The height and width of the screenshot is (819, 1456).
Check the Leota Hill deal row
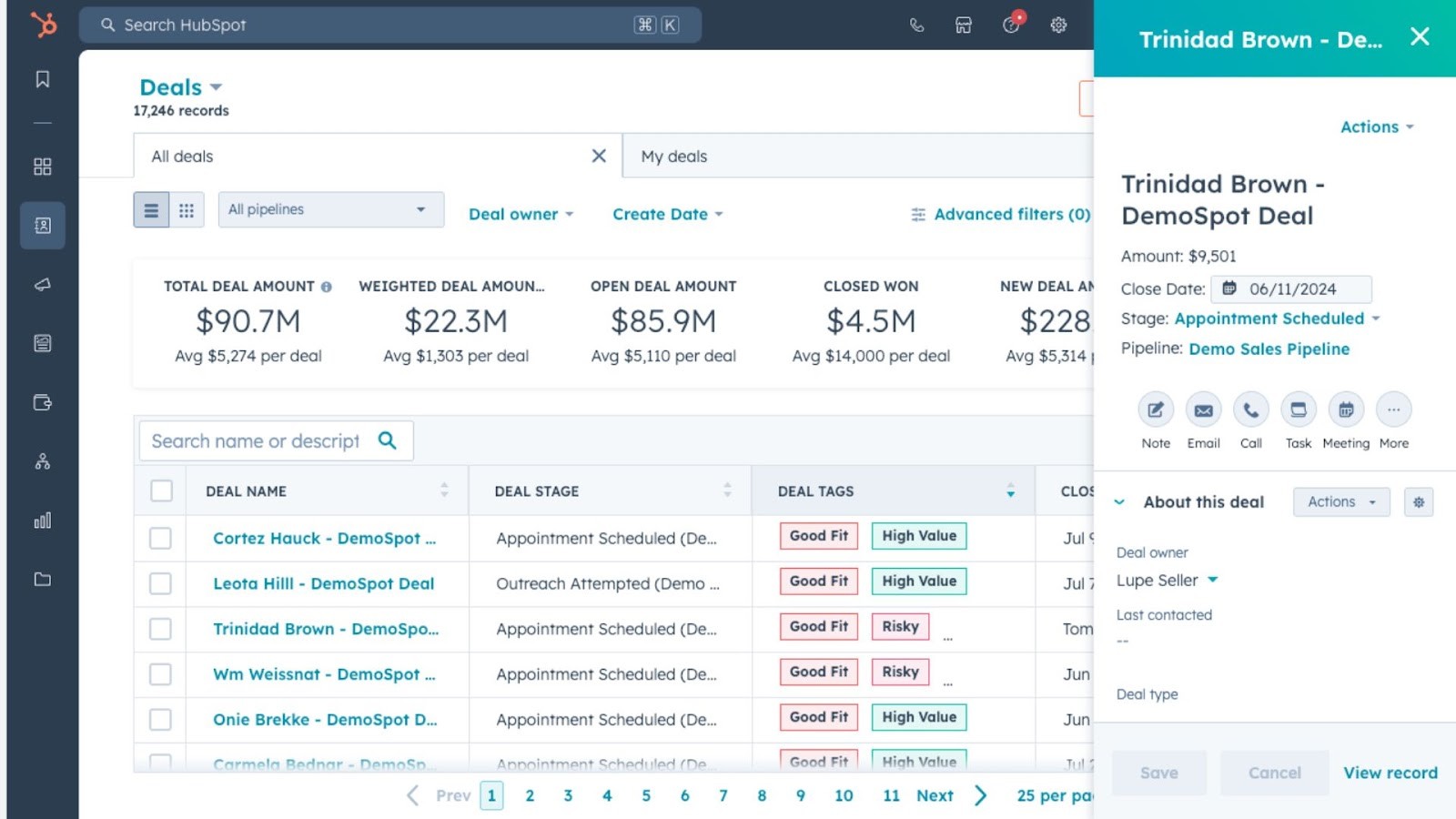(159, 583)
